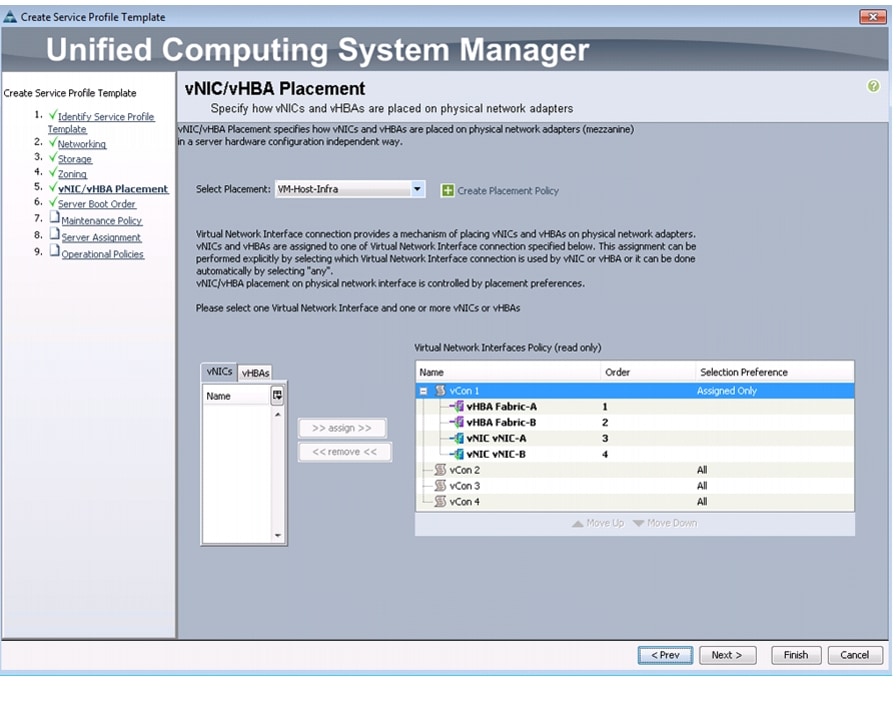Select the vCon 2 row
The height and width of the screenshot is (703, 896).
coord(635,470)
